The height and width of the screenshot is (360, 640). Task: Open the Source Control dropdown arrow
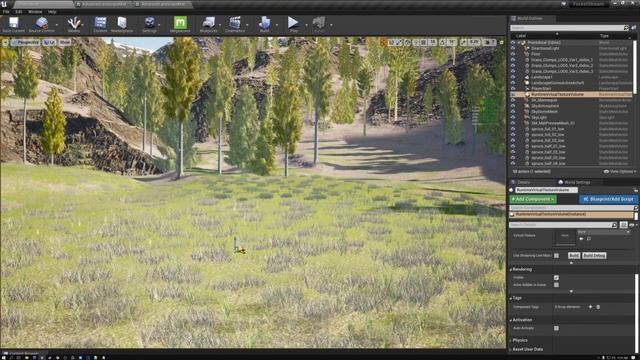57,25
